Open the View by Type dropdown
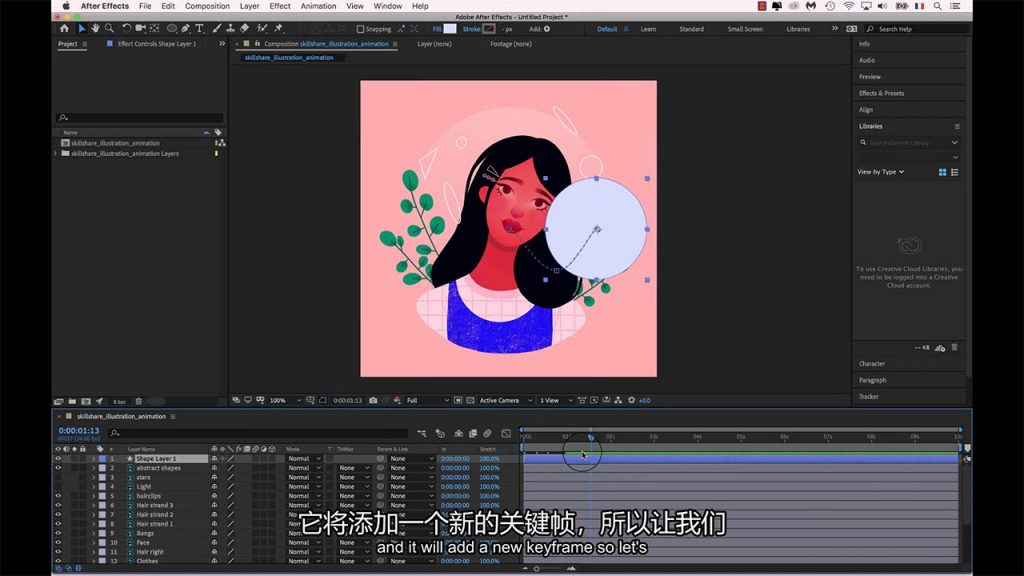This screenshot has height=576, width=1024. point(880,172)
